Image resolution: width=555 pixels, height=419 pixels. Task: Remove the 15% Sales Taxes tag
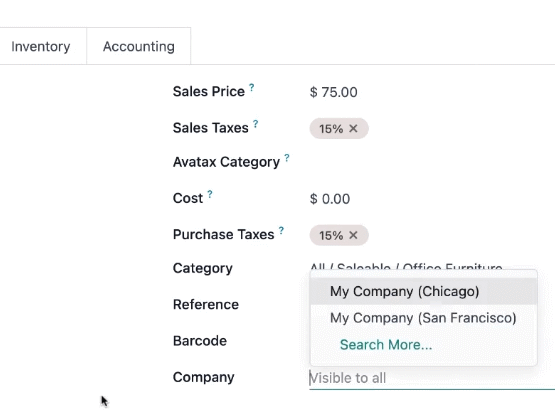[x=353, y=128]
